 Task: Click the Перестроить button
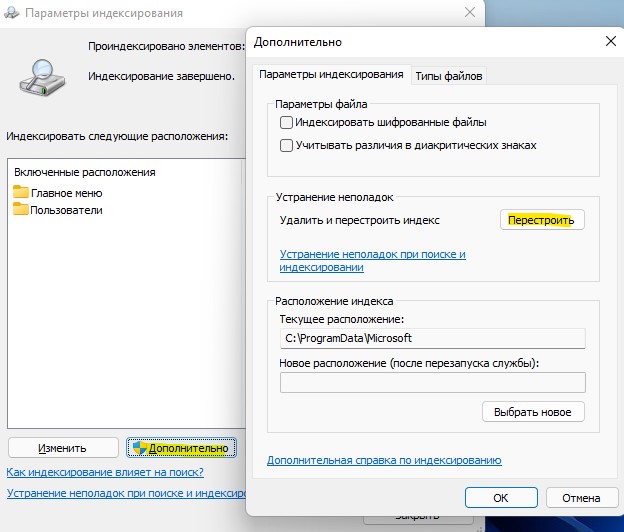pyautogui.click(x=542, y=220)
